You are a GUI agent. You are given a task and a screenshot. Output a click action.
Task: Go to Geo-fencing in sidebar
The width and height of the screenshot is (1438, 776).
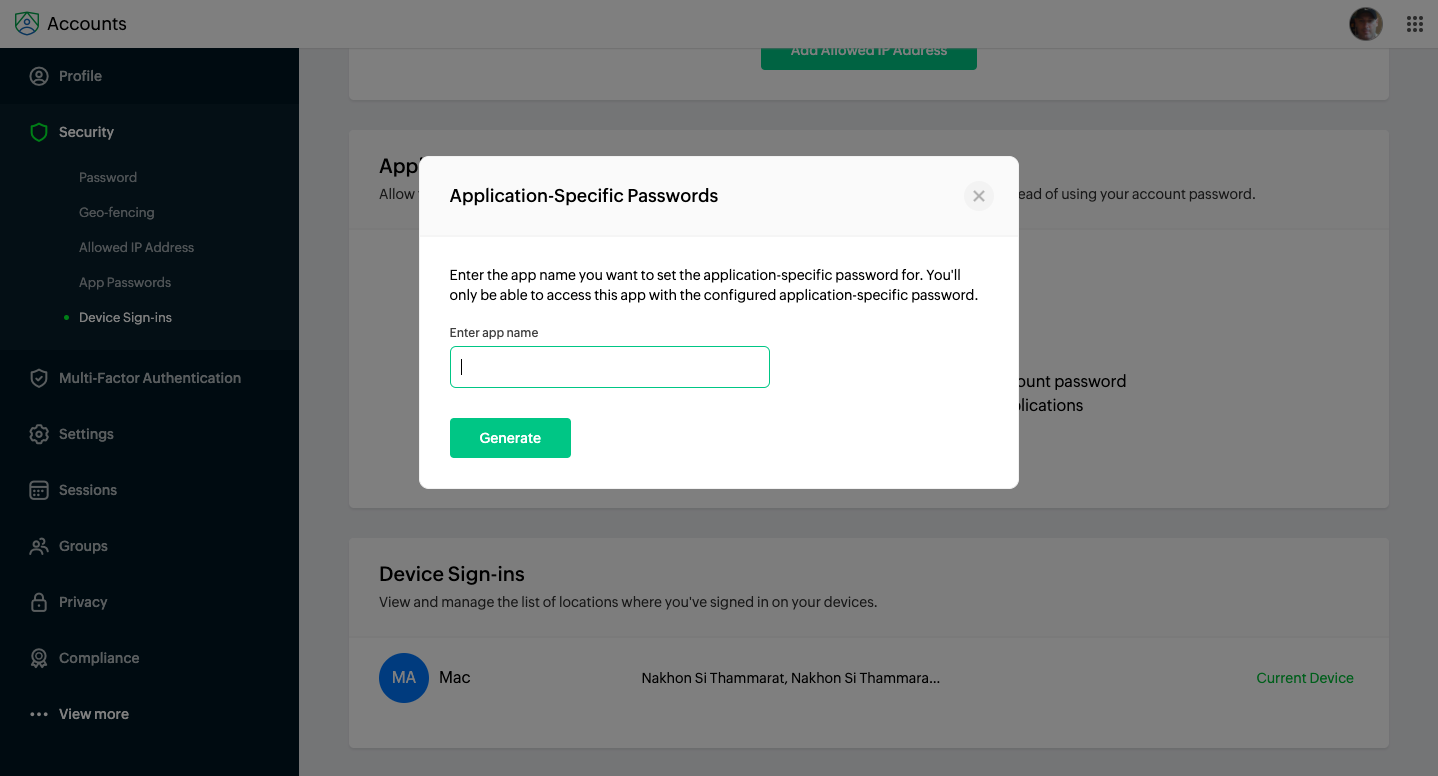[117, 212]
